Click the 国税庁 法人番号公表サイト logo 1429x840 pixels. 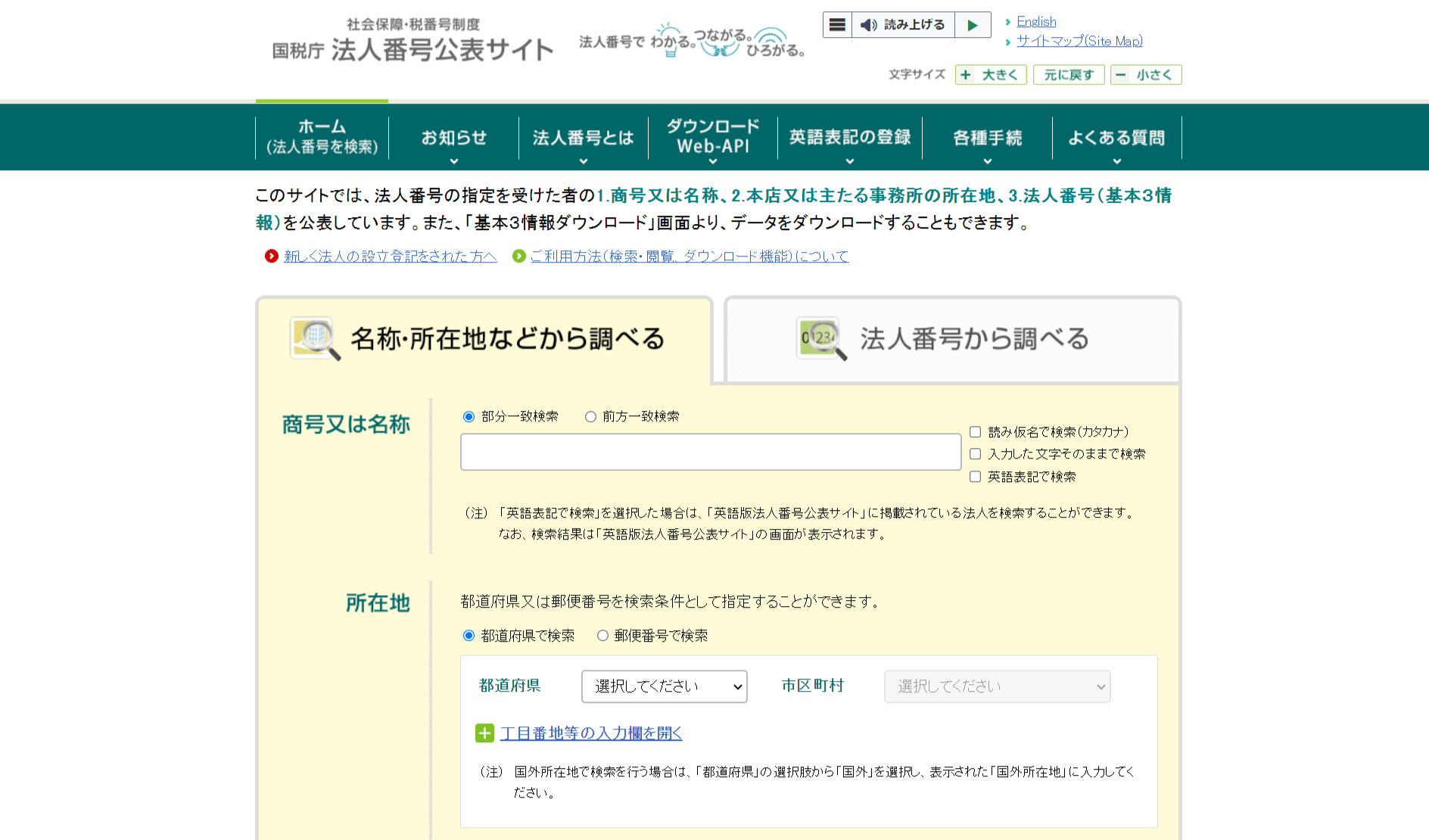pos(413,40)
